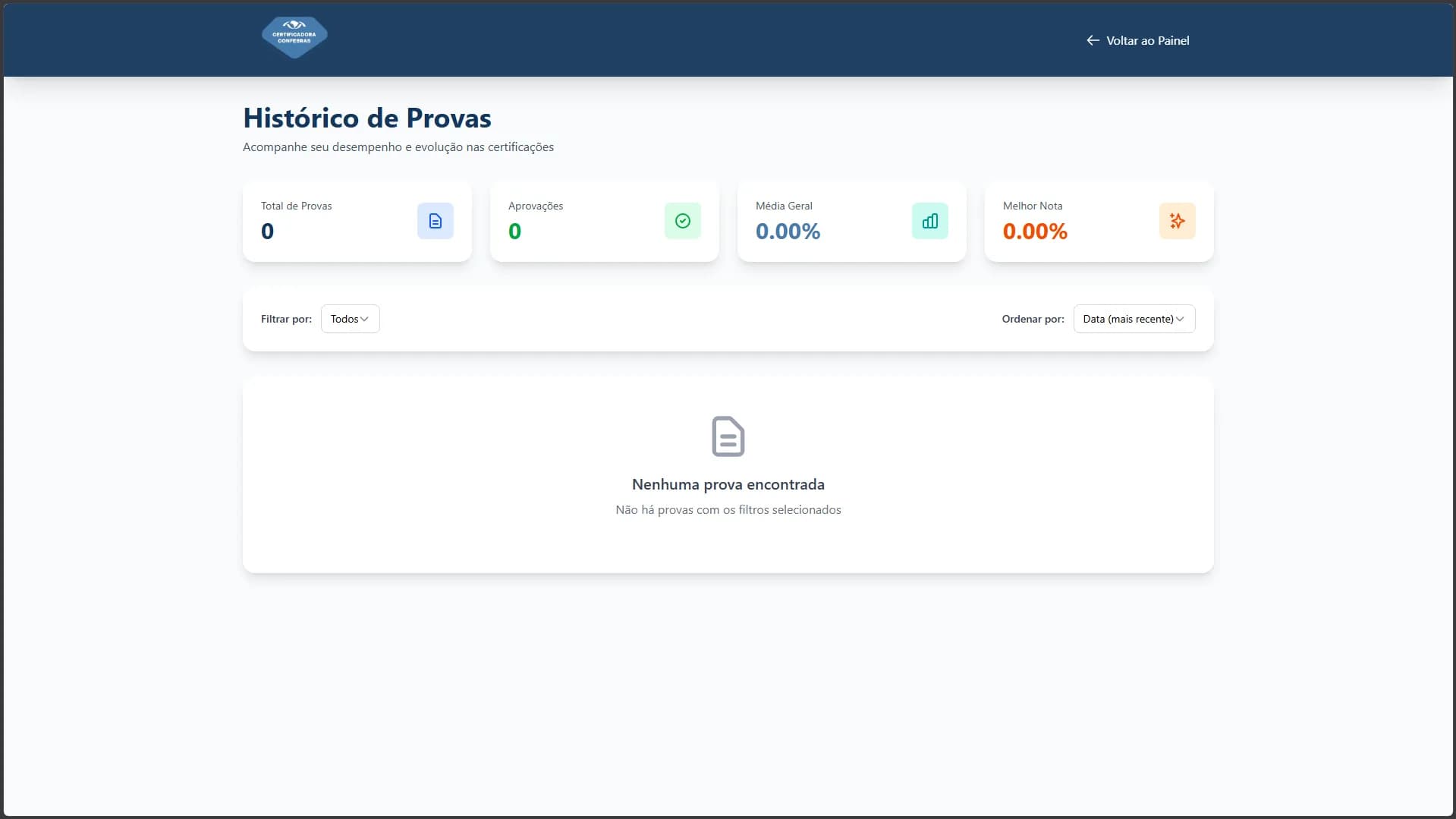
Task: Click the Total de Provas value 0
Action: click(267, 231)
